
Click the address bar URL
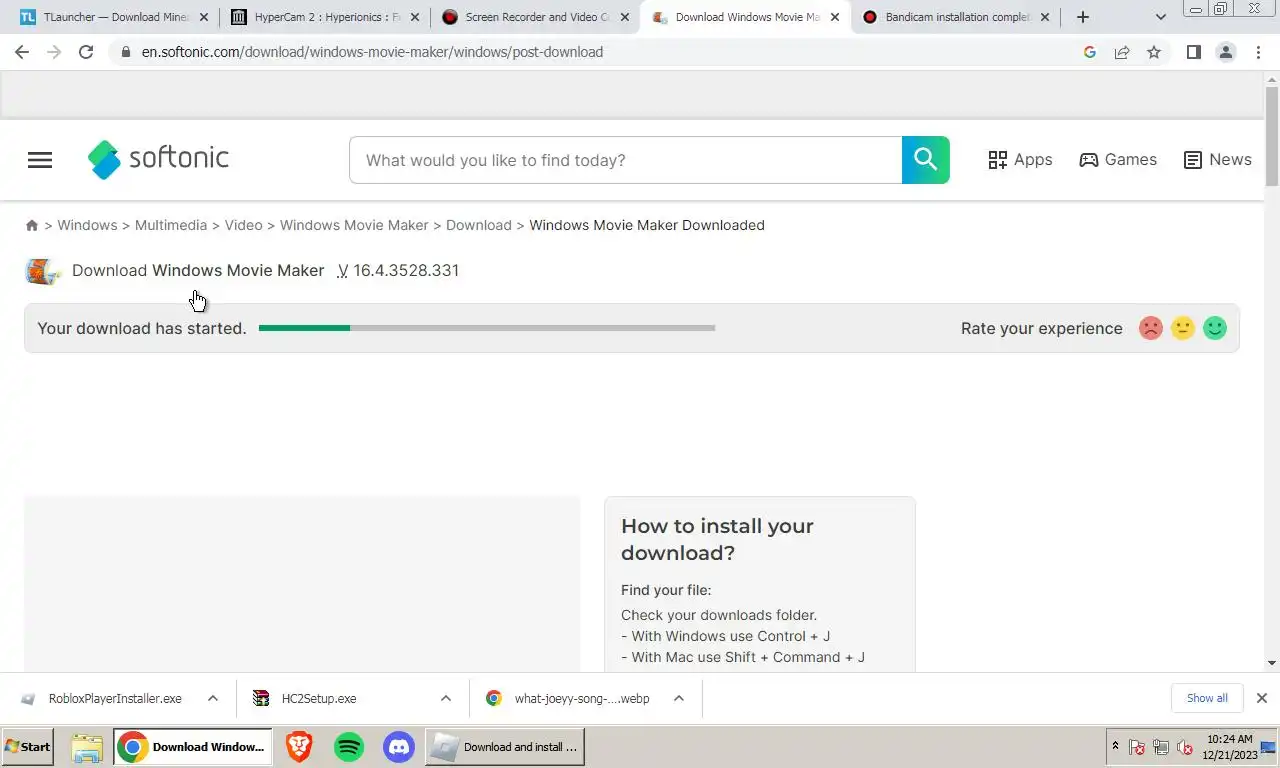372,52
